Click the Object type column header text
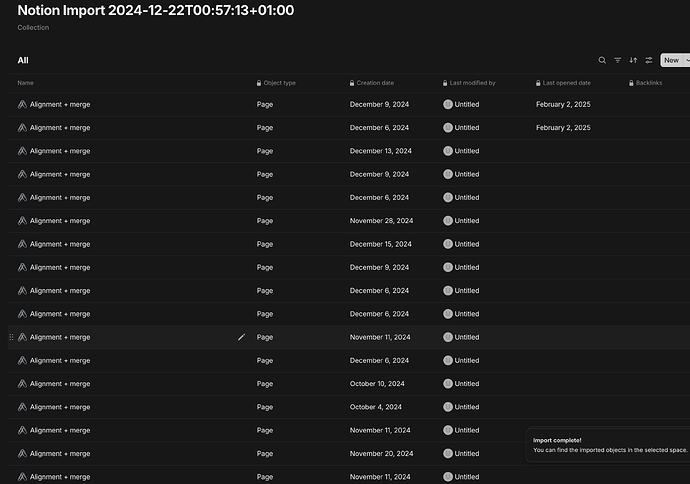Viewport: 690px width, 484px height. (279, 83)
